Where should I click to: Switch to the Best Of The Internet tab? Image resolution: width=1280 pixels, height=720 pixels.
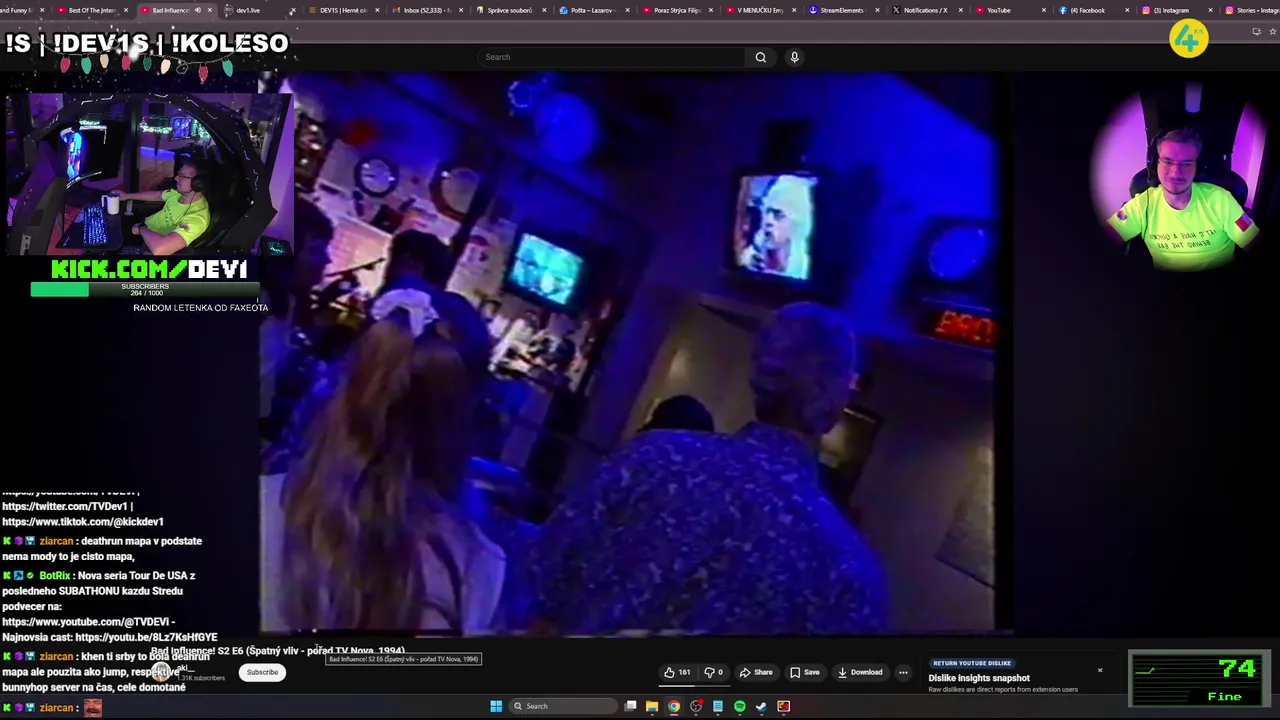[90, 10]
